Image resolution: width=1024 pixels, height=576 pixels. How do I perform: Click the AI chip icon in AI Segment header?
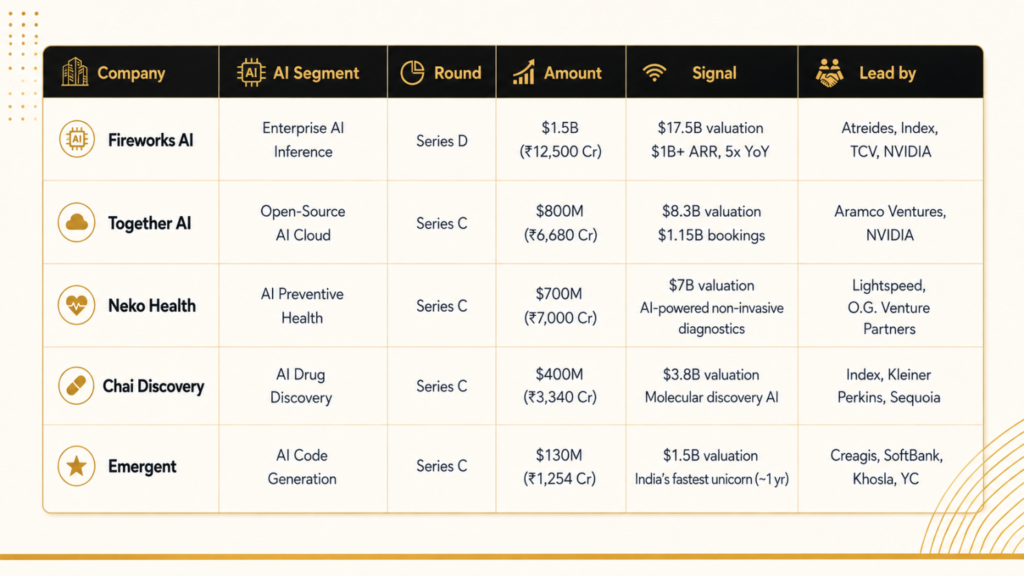tap(251, 72)
